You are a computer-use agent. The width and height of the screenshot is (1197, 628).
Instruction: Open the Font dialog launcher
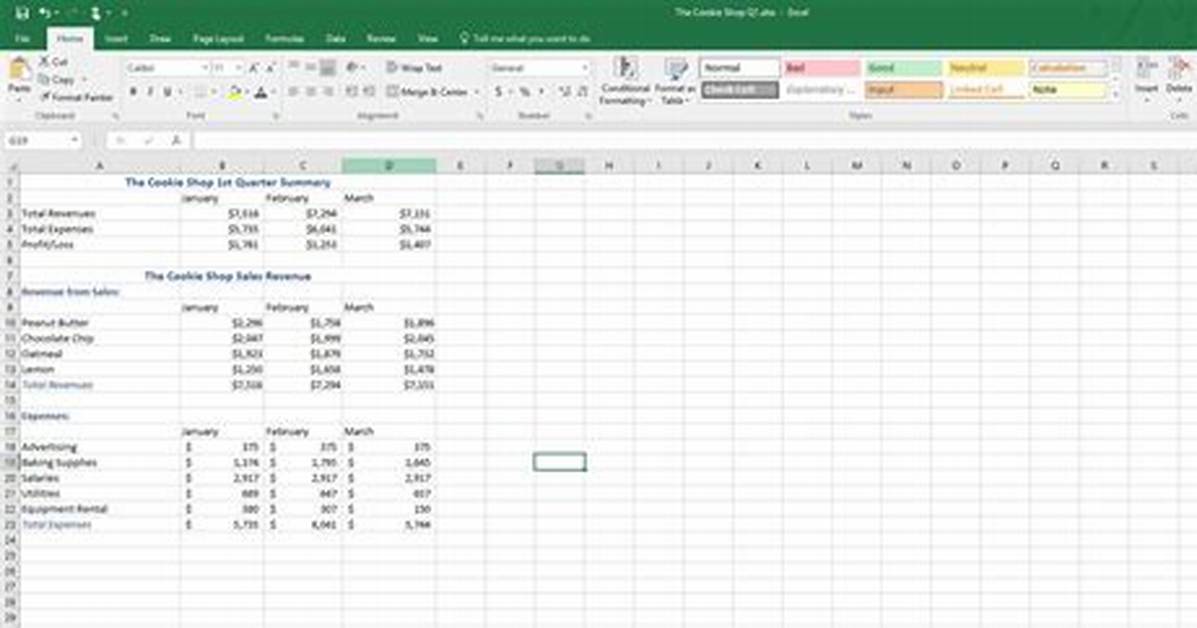click(x=276, y=117)
